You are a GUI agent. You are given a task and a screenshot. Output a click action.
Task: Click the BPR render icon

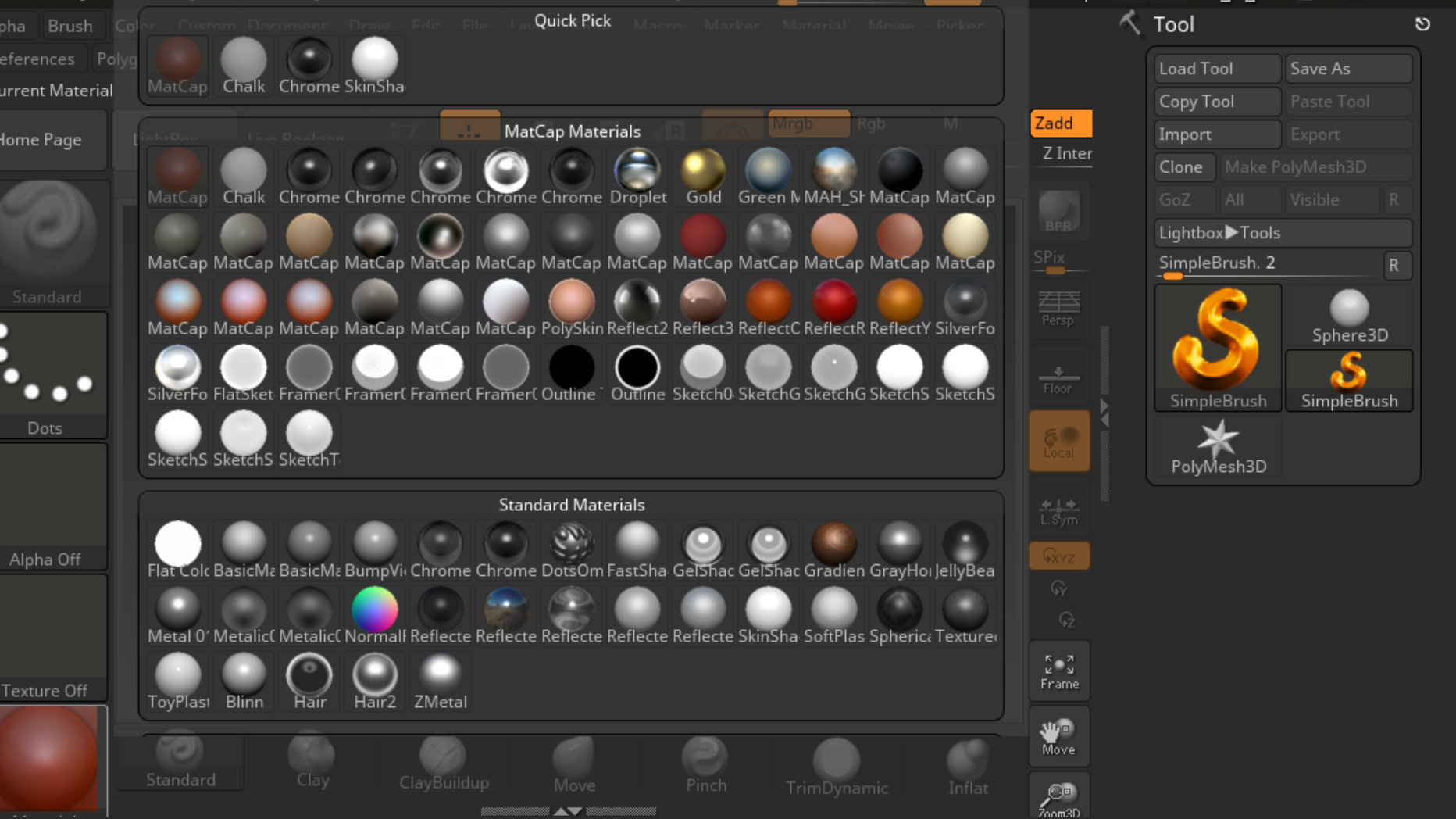[x=1059, y=213]
